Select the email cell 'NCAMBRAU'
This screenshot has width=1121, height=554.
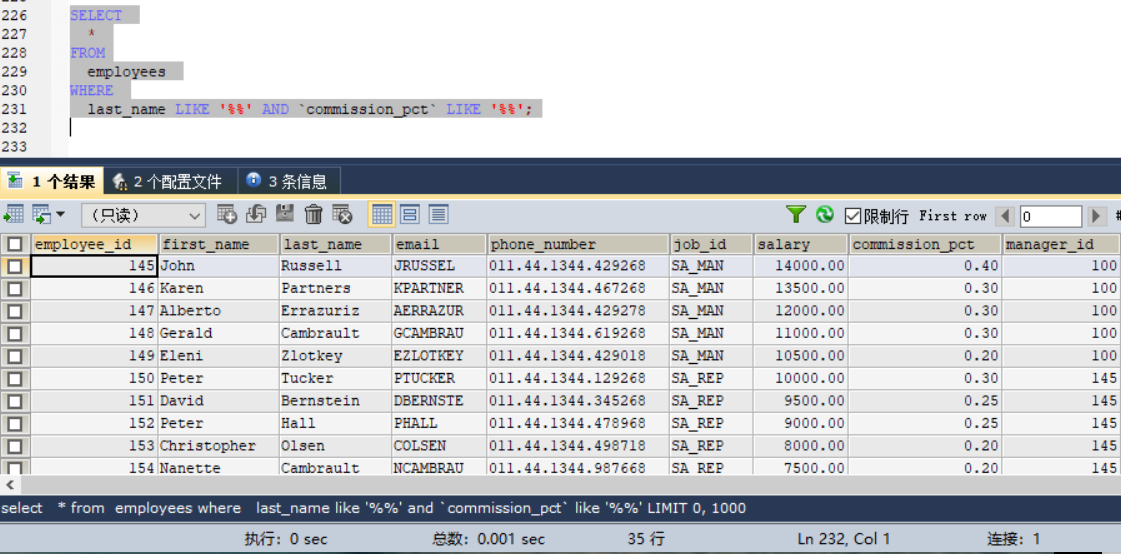(440, 468)
